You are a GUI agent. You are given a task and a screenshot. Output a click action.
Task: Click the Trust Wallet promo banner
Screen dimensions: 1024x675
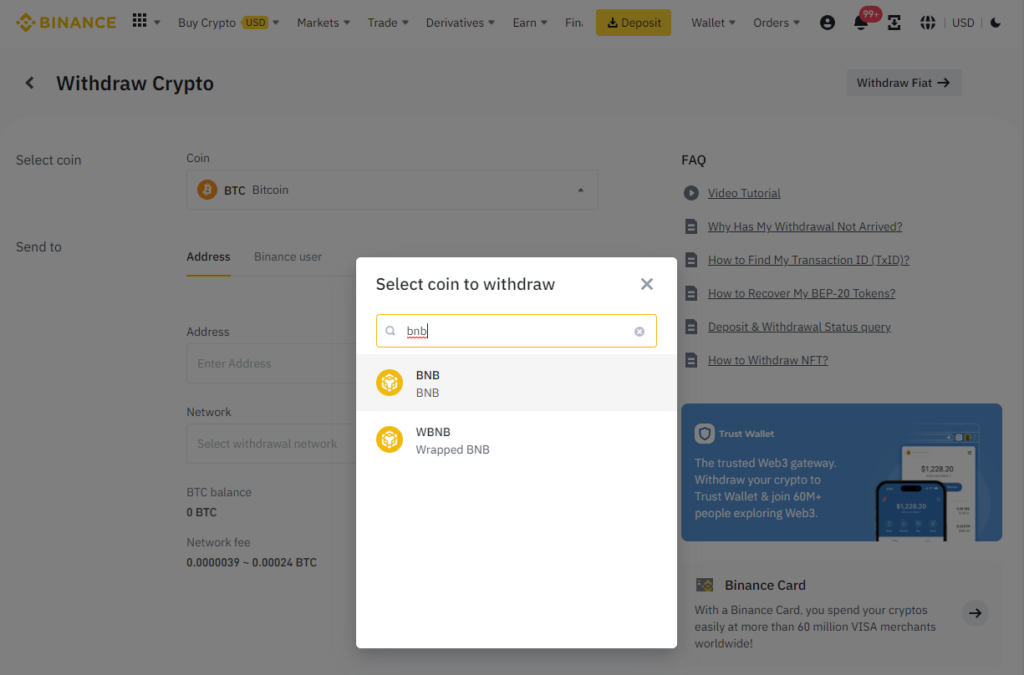pos(841,472)
